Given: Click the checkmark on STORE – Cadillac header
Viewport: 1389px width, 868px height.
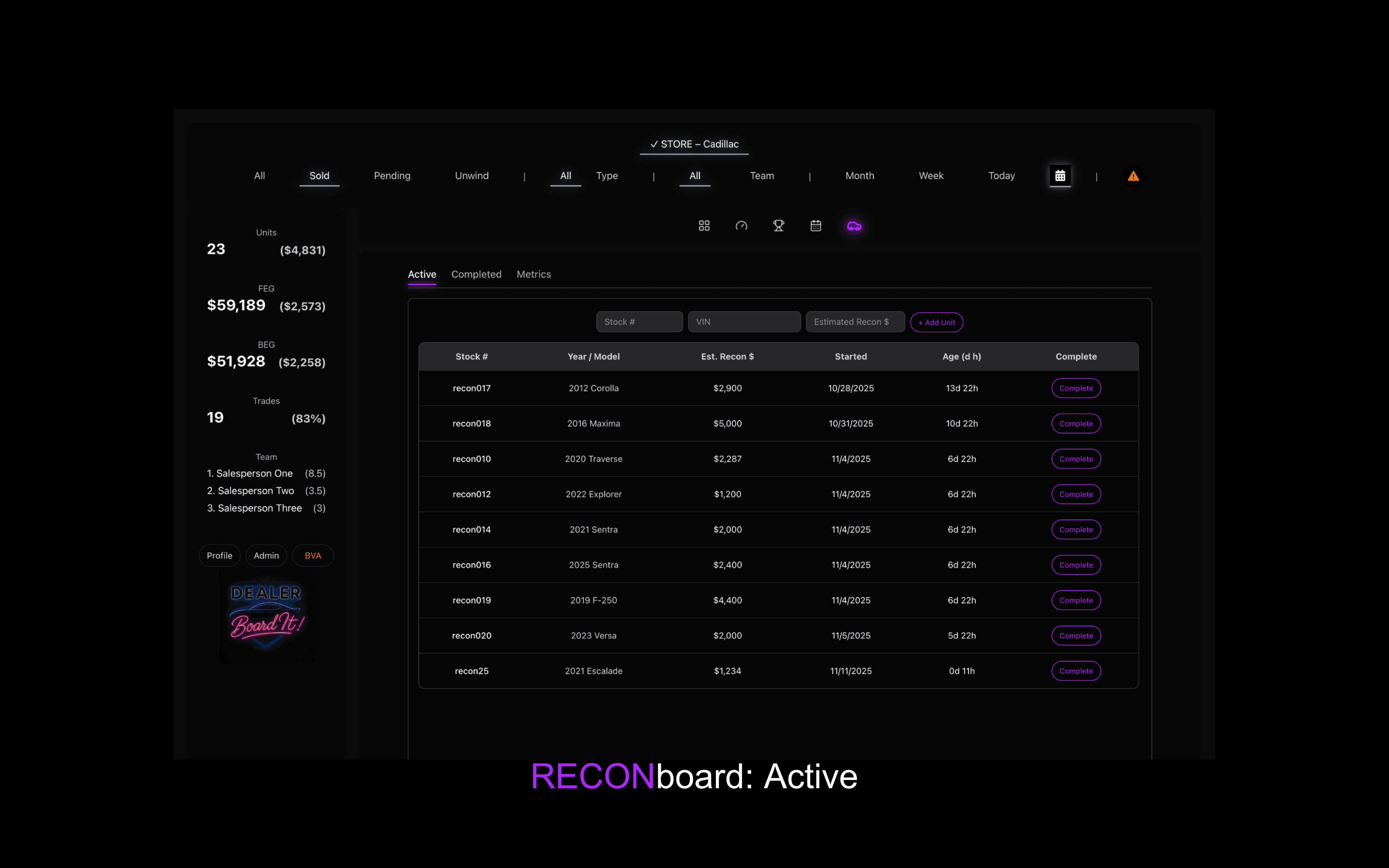Looking at the screenshot, I should coord(654,144).
